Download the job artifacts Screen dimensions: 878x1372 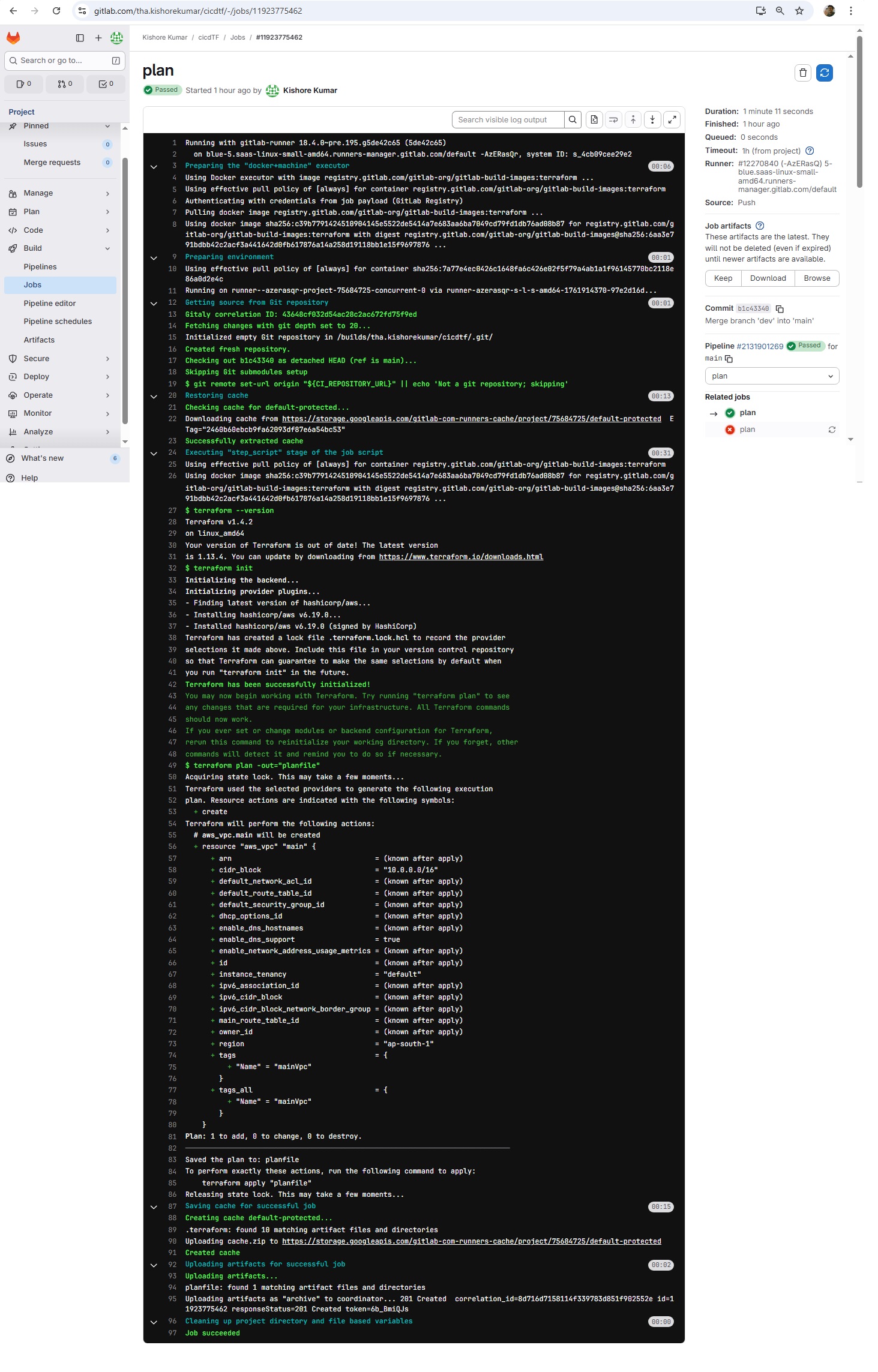pos(768,278)
